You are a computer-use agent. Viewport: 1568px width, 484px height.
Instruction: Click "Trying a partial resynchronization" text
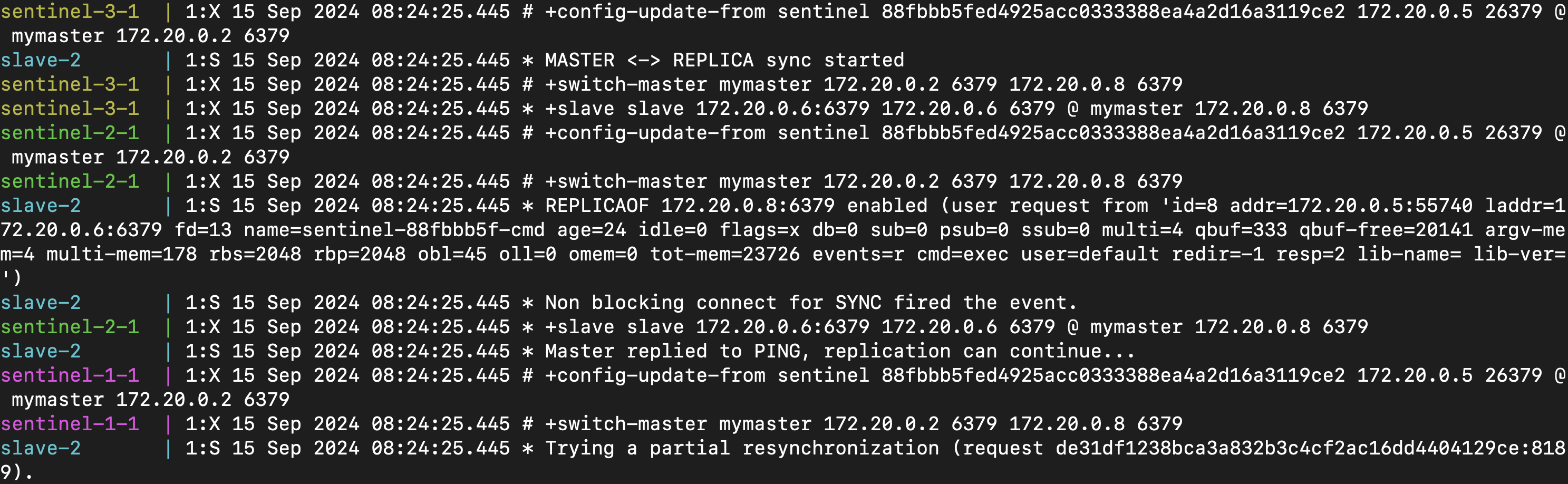tap(741, 448)
